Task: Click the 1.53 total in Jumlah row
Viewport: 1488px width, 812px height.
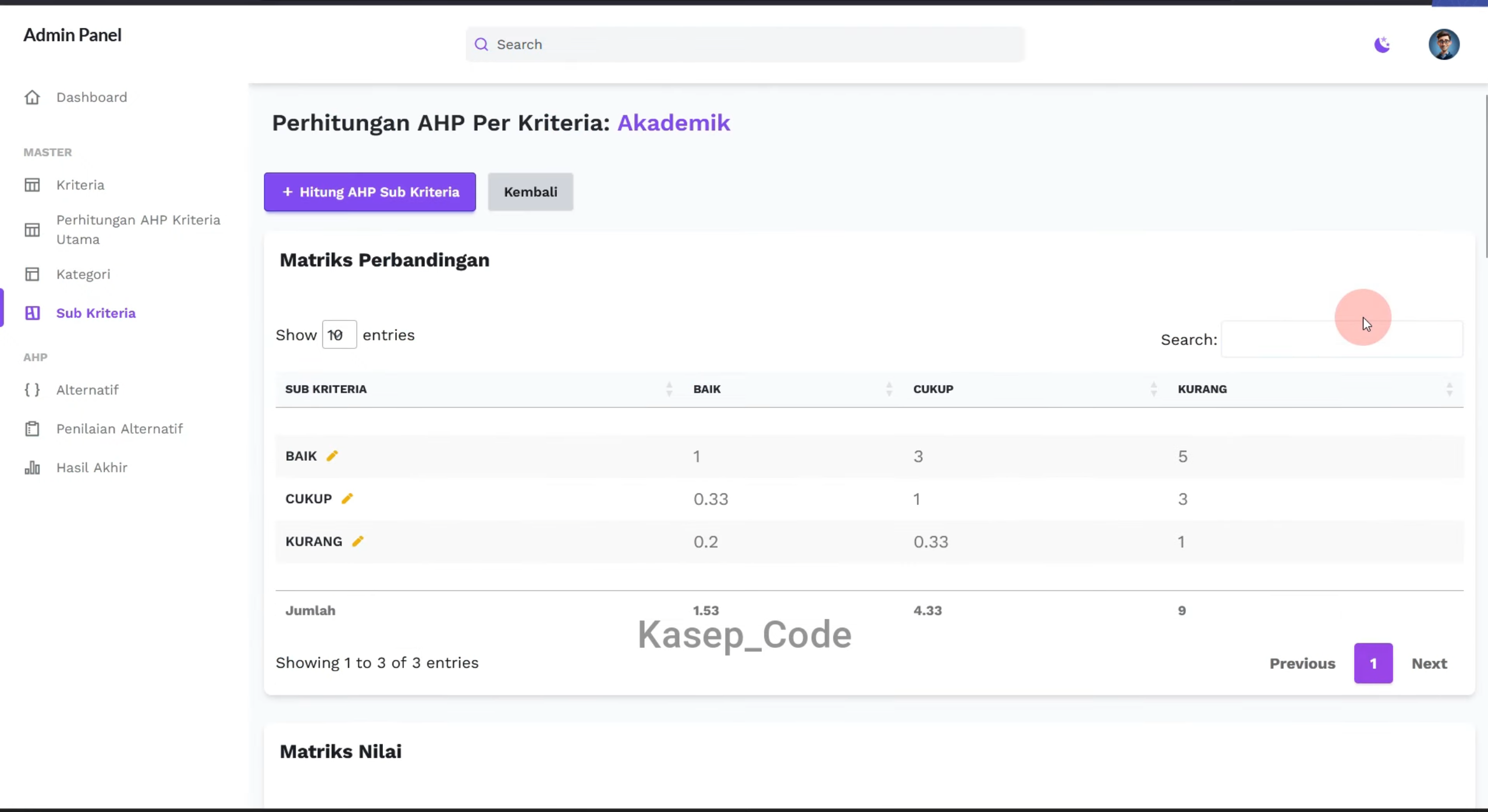Action: coord(706,610)
